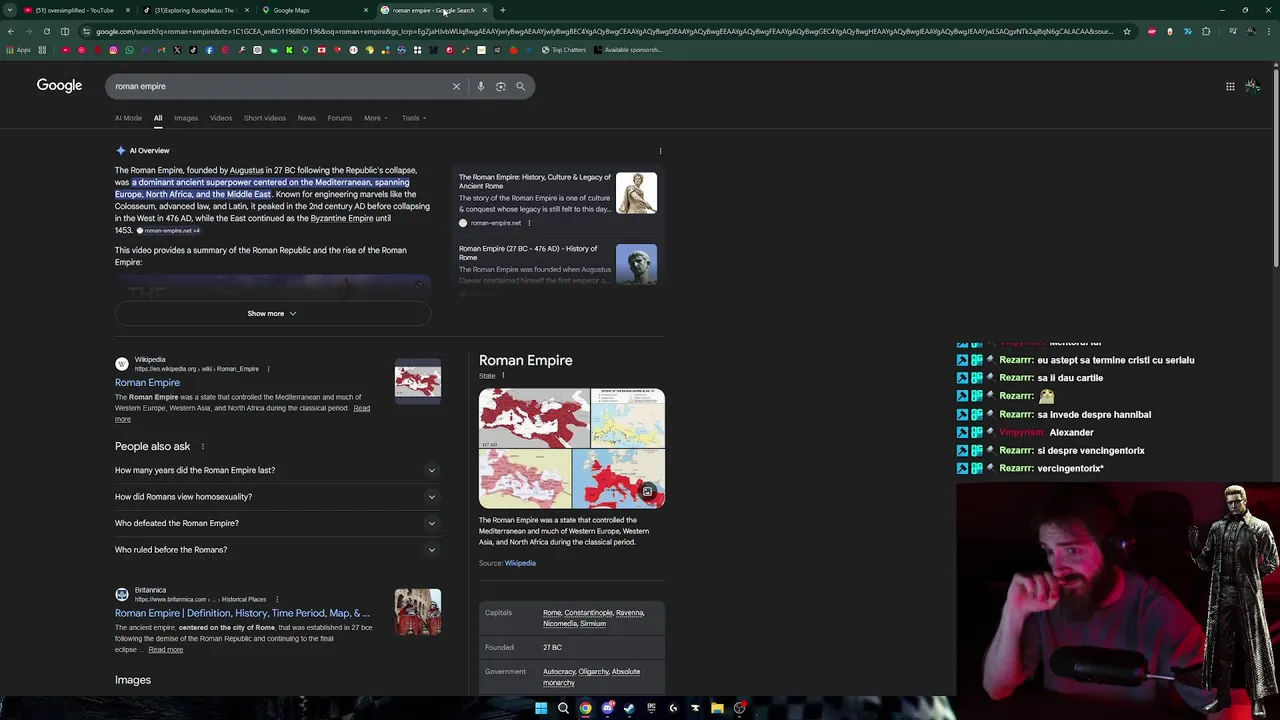
Task: Open the AdBlock Plus extension icon
Action: (x=1152, y=31)
